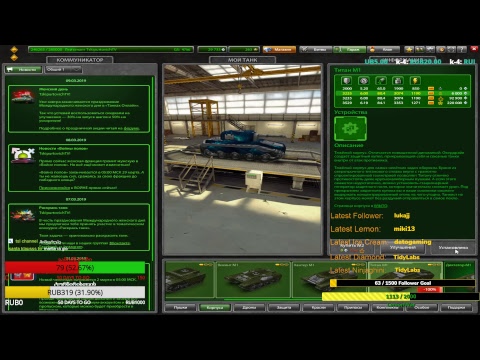Select the Викинг M1 hull card
This screenshot has height=360, width=480.
pos(253,279)
